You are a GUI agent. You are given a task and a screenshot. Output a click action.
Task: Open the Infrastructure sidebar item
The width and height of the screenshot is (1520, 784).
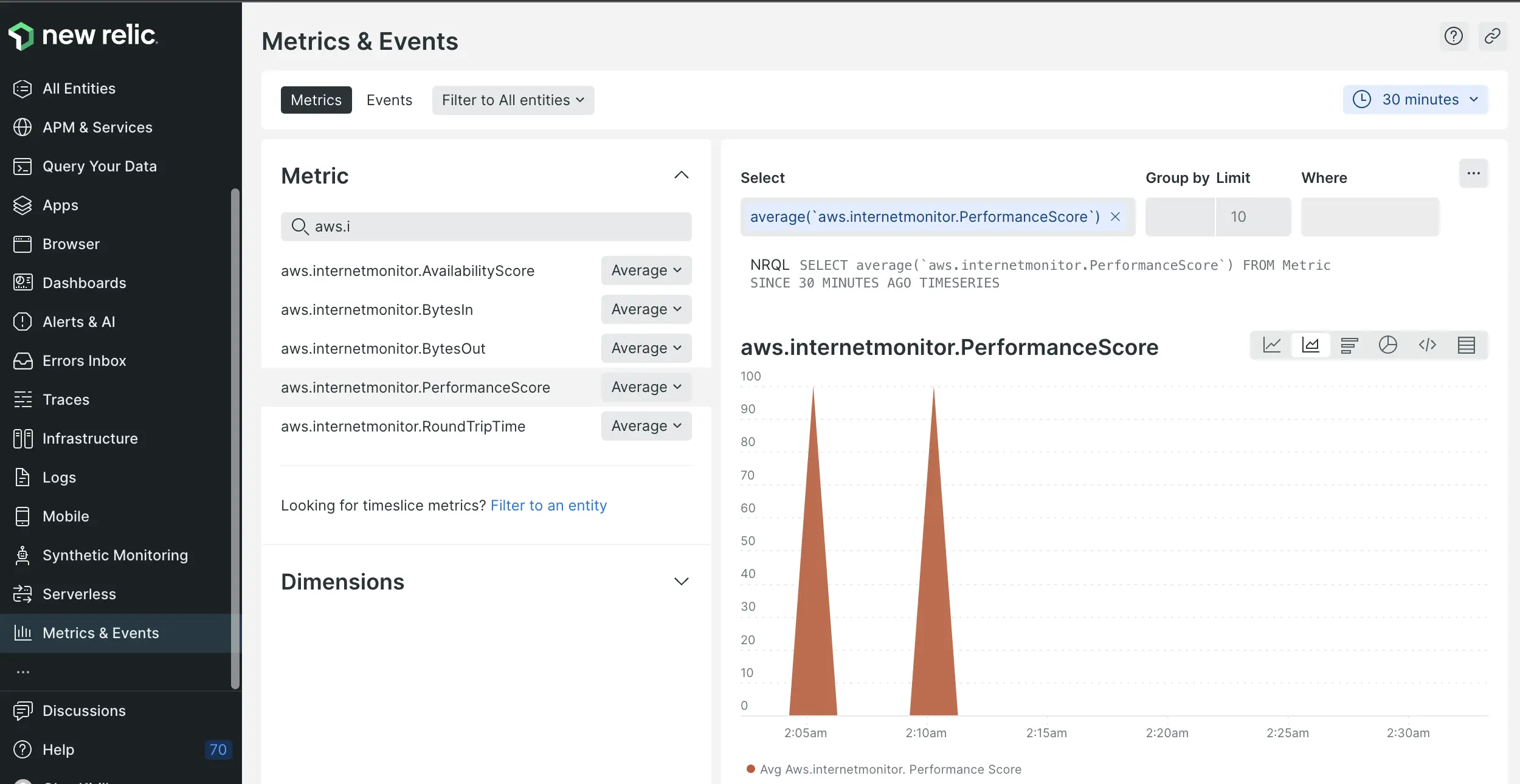90,438
